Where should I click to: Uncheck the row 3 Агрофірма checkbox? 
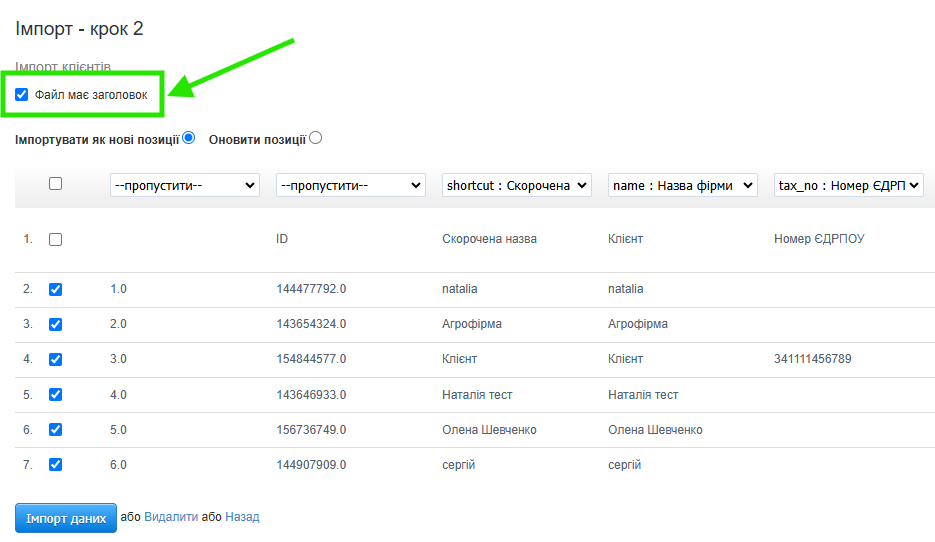[56, 324]
